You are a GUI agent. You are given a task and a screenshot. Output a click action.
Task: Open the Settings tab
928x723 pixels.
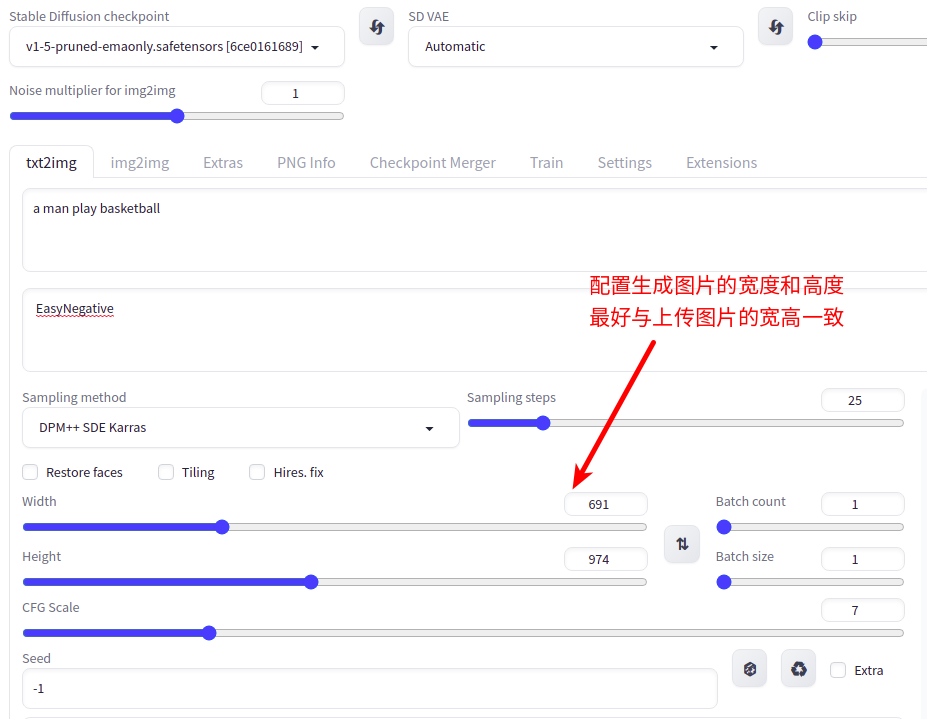[x=624, y=162]
